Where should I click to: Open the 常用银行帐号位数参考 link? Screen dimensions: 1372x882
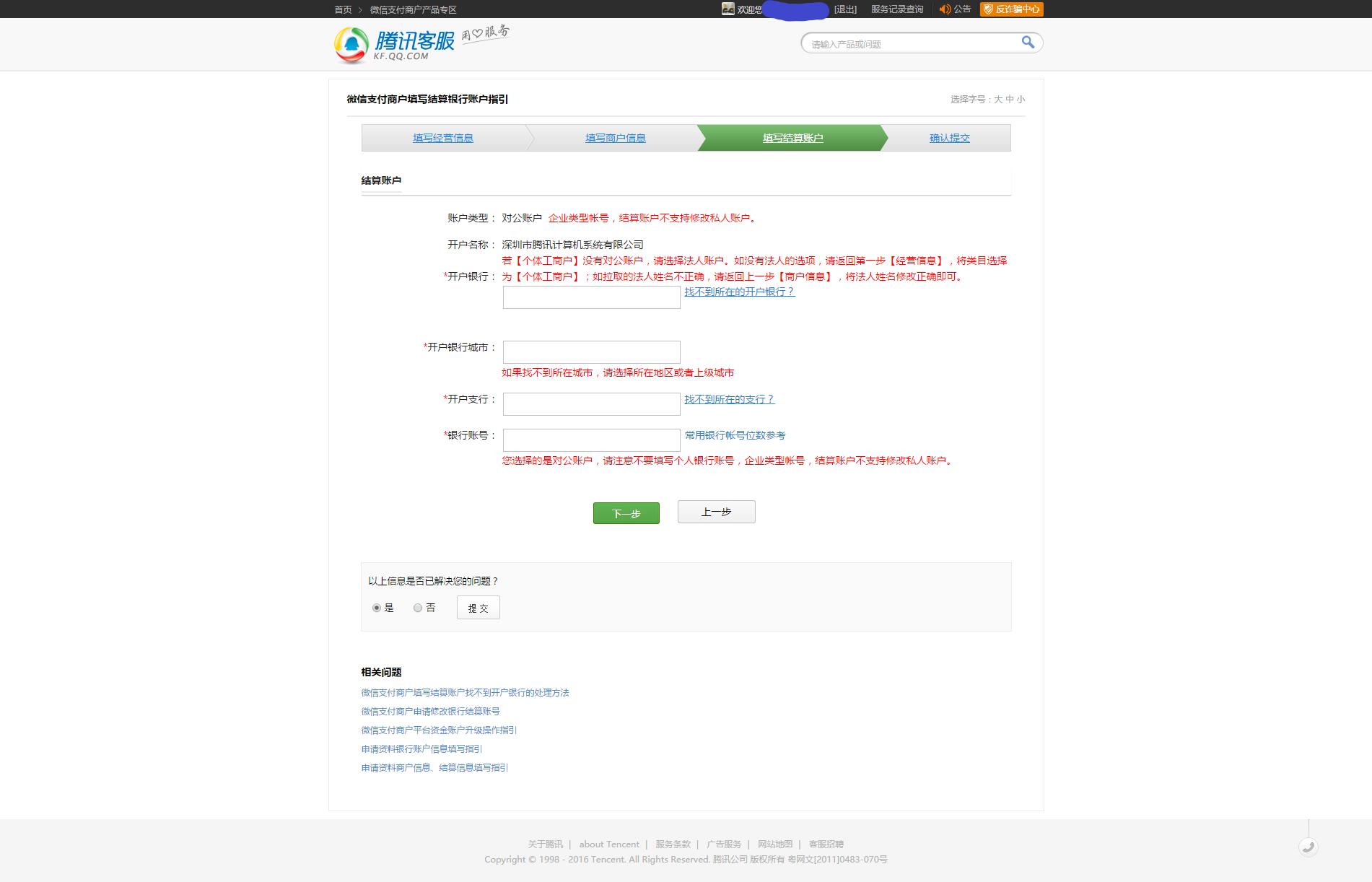click(735, 435)
